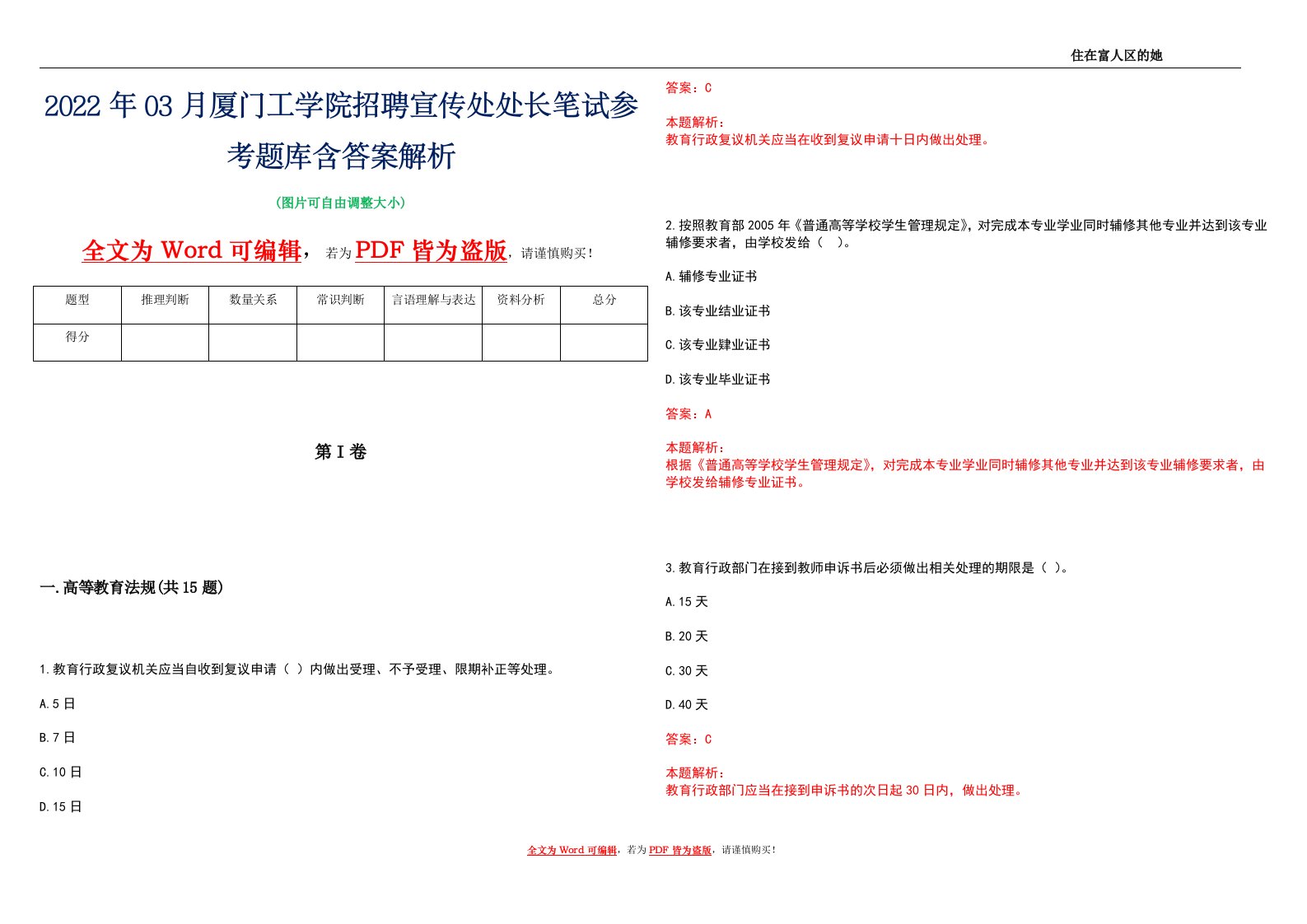1307x924 pixels.
Task: Click question 3 text about 教师申诉书
Action: tap(868, 568)
